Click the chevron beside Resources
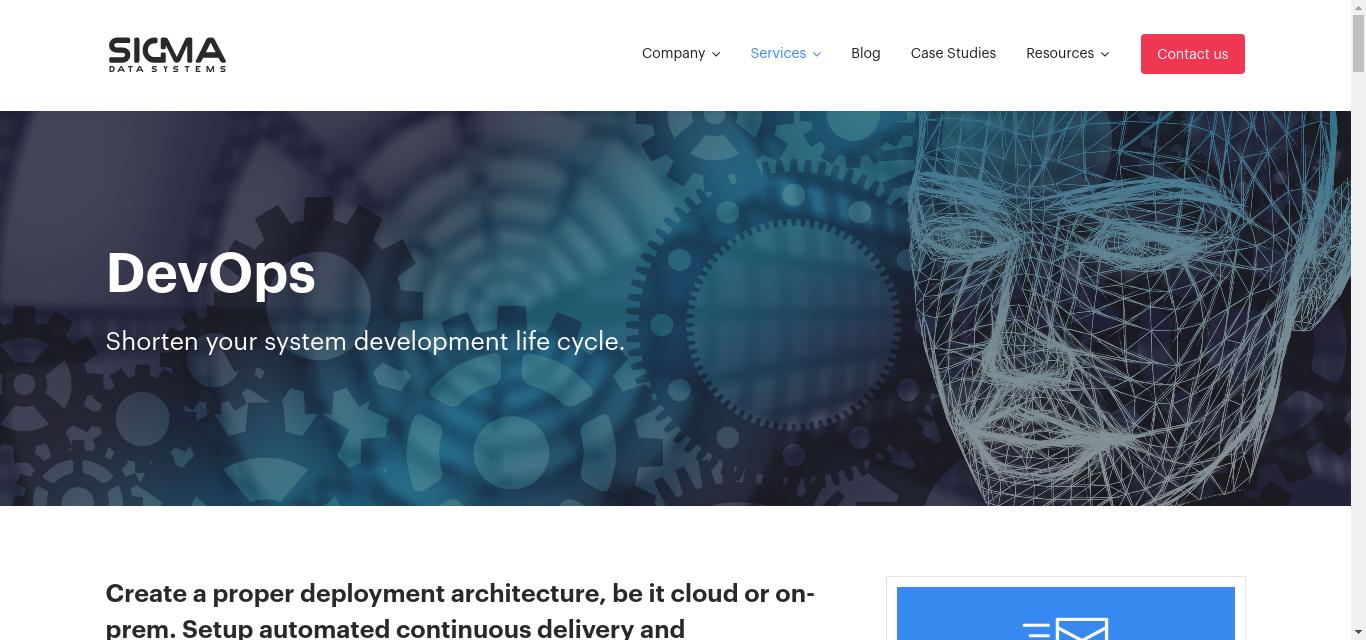The width and height of the screenshot is (1366, 640). 1104,54
